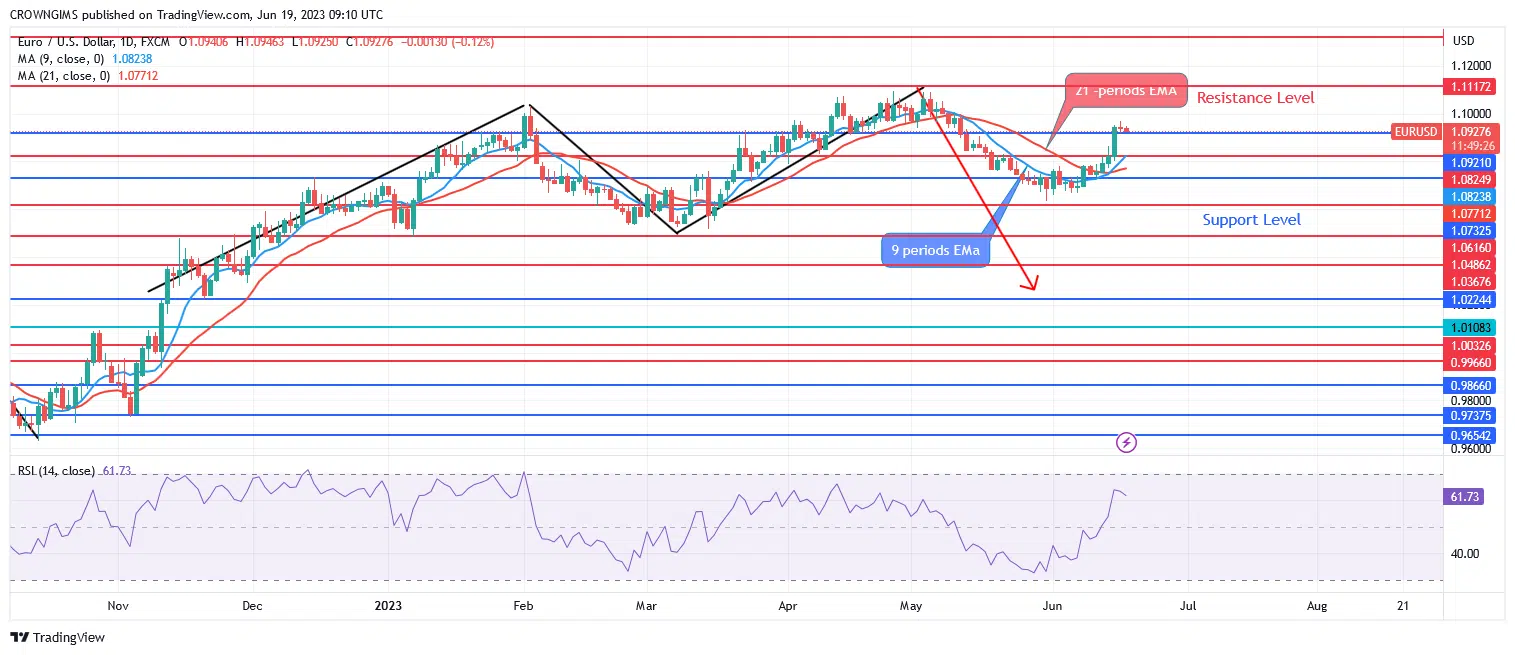Select the red 21-periods EMA callout
This screenshot has width=1515, height=655.
point(1125,92)
